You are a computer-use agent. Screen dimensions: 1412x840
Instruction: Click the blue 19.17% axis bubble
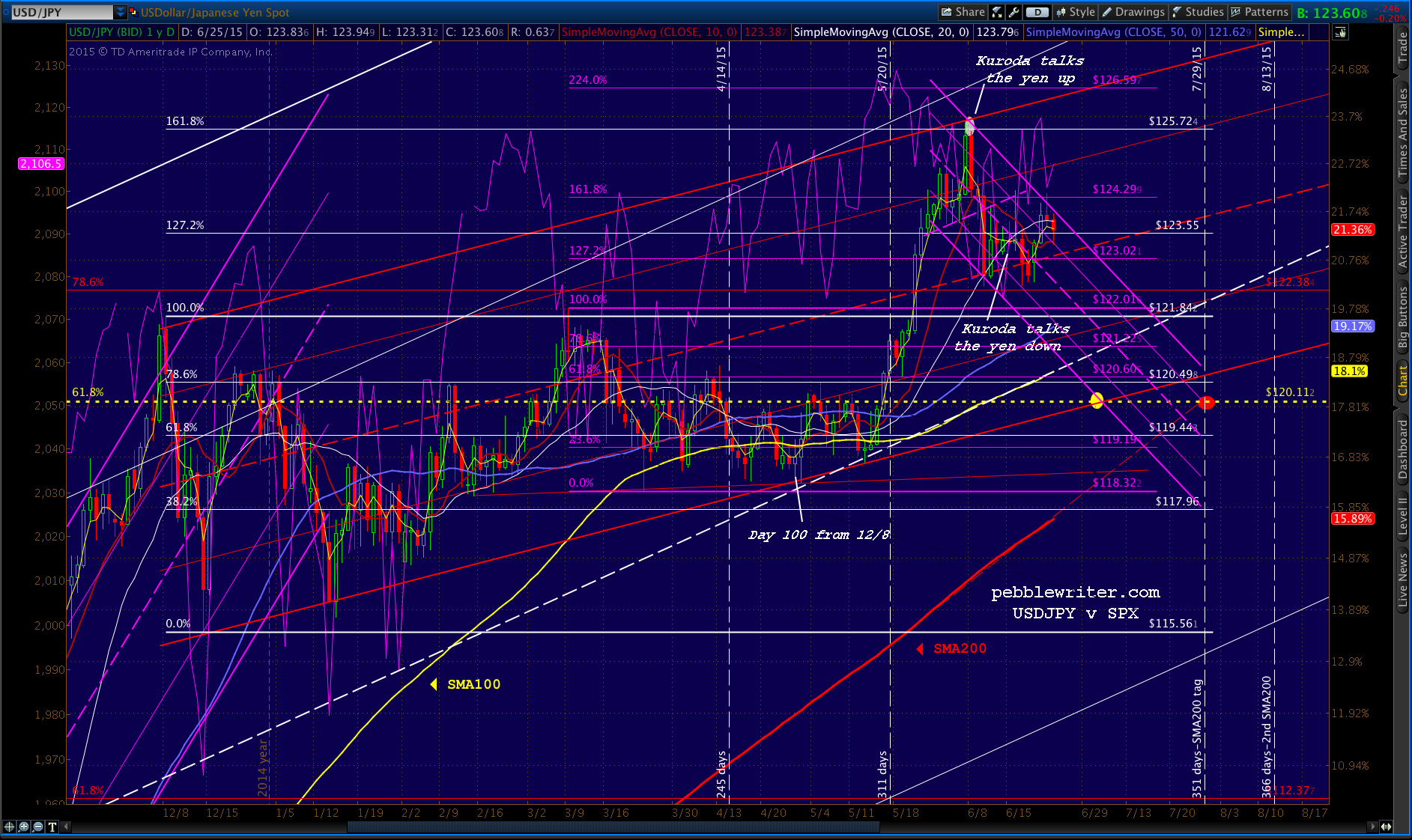1353,326
